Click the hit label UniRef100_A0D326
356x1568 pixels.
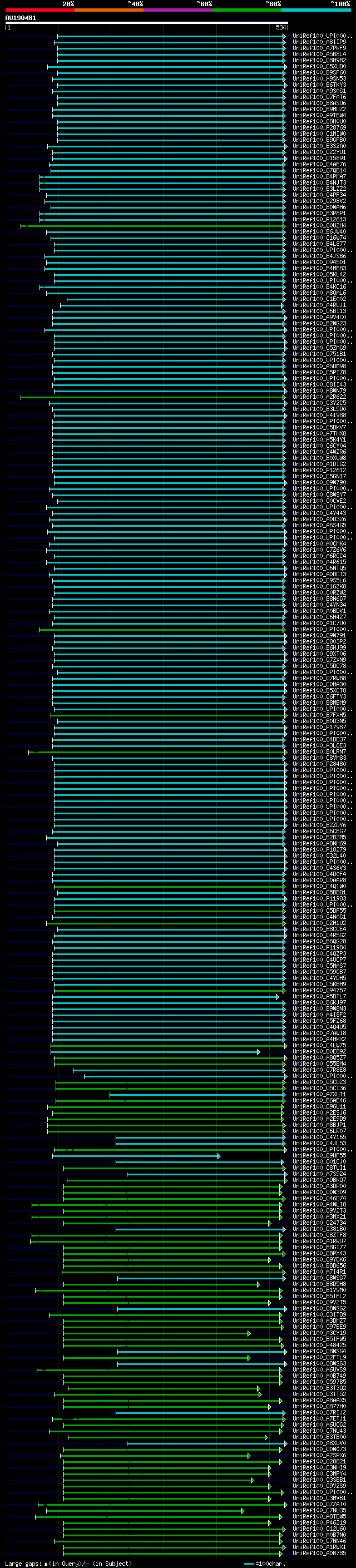319,519
